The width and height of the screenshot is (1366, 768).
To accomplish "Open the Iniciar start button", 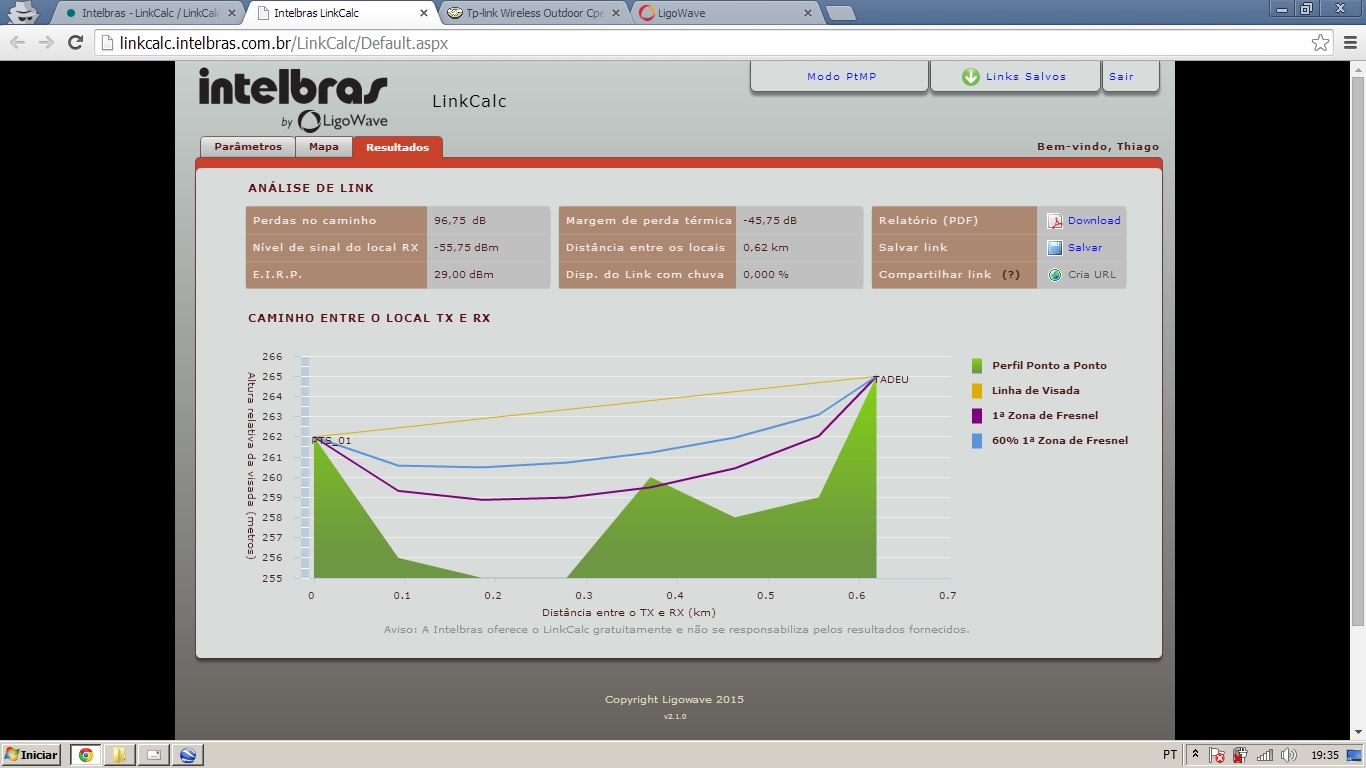I will [31, 755].
